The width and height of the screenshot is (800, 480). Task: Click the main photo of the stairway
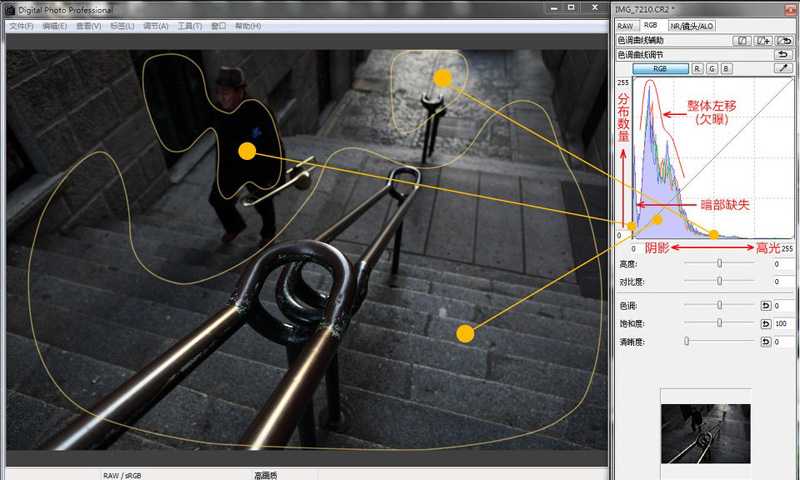click(x=307, y=250)
